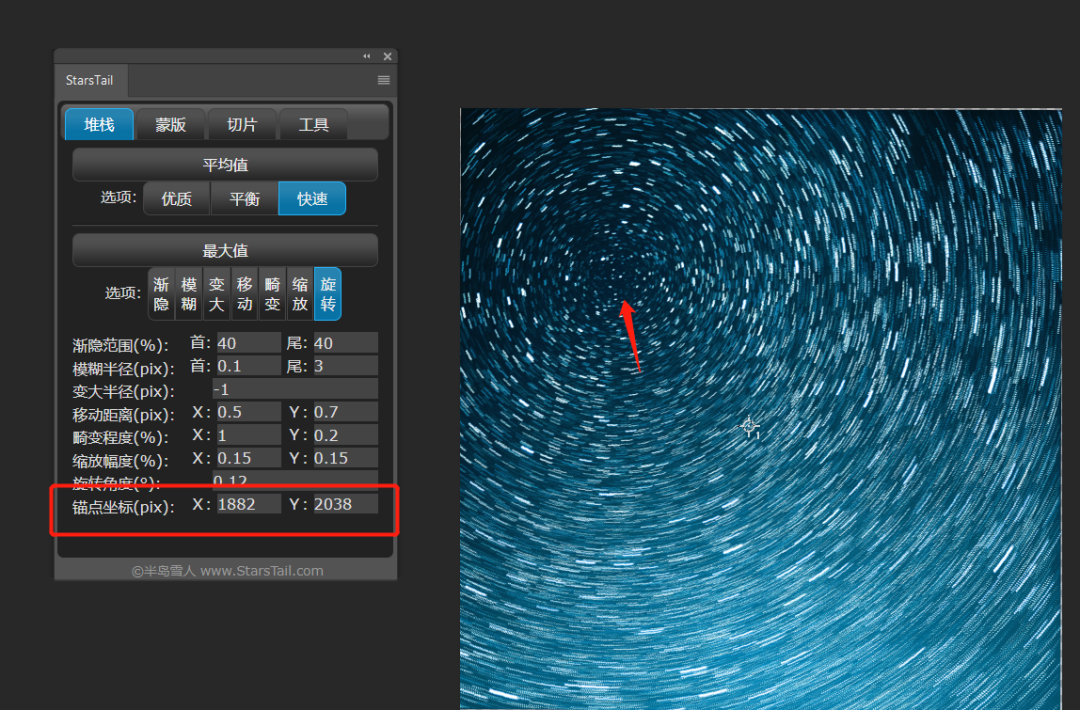1080x710 pixels.
Task: Select the 优质 quality option
Action: pos(177,199)
